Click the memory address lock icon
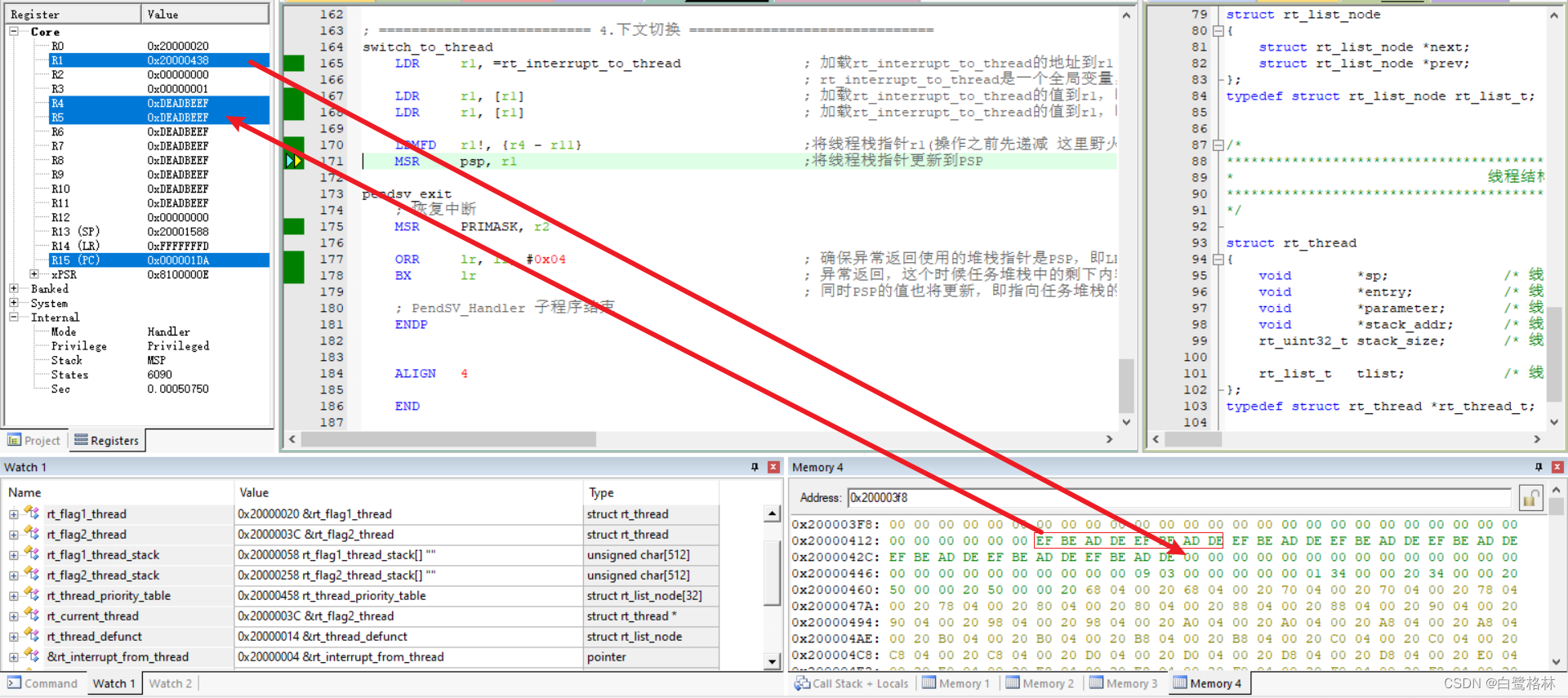The image size is (1568, 698). (x=1530, y=498)
